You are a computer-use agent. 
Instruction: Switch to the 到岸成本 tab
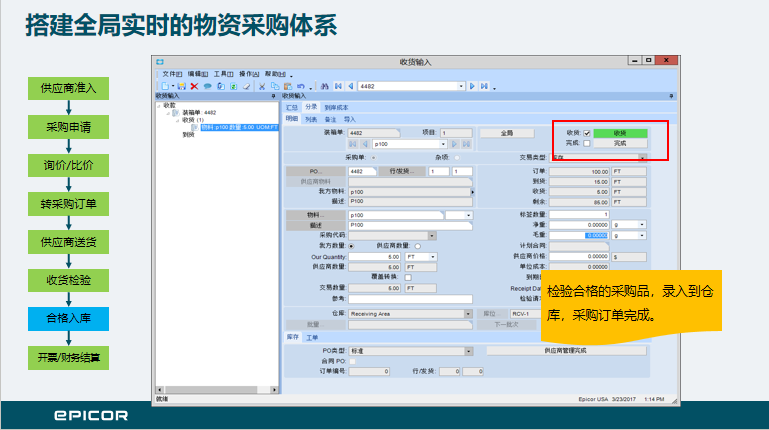(x=336, y=107)
